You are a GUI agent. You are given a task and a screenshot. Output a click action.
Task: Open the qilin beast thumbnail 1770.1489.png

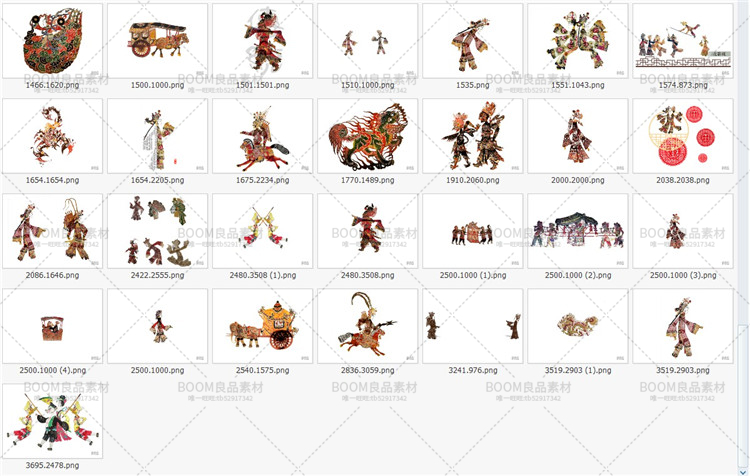pos(367,136)
